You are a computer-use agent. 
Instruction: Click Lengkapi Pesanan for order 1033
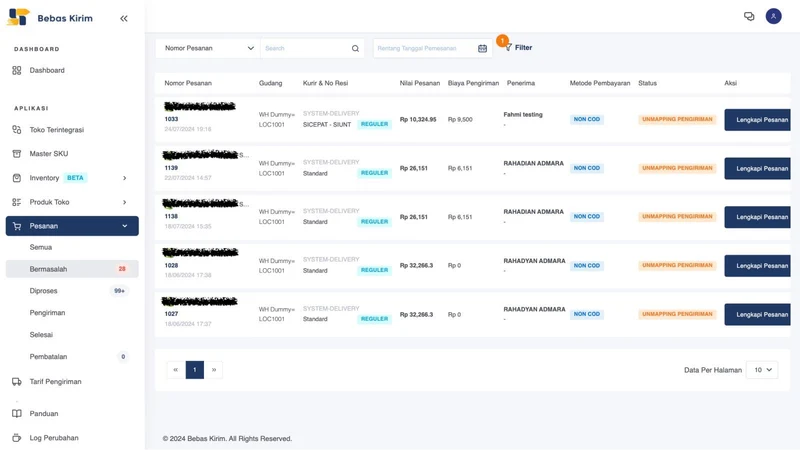click(x=757, y=120)
